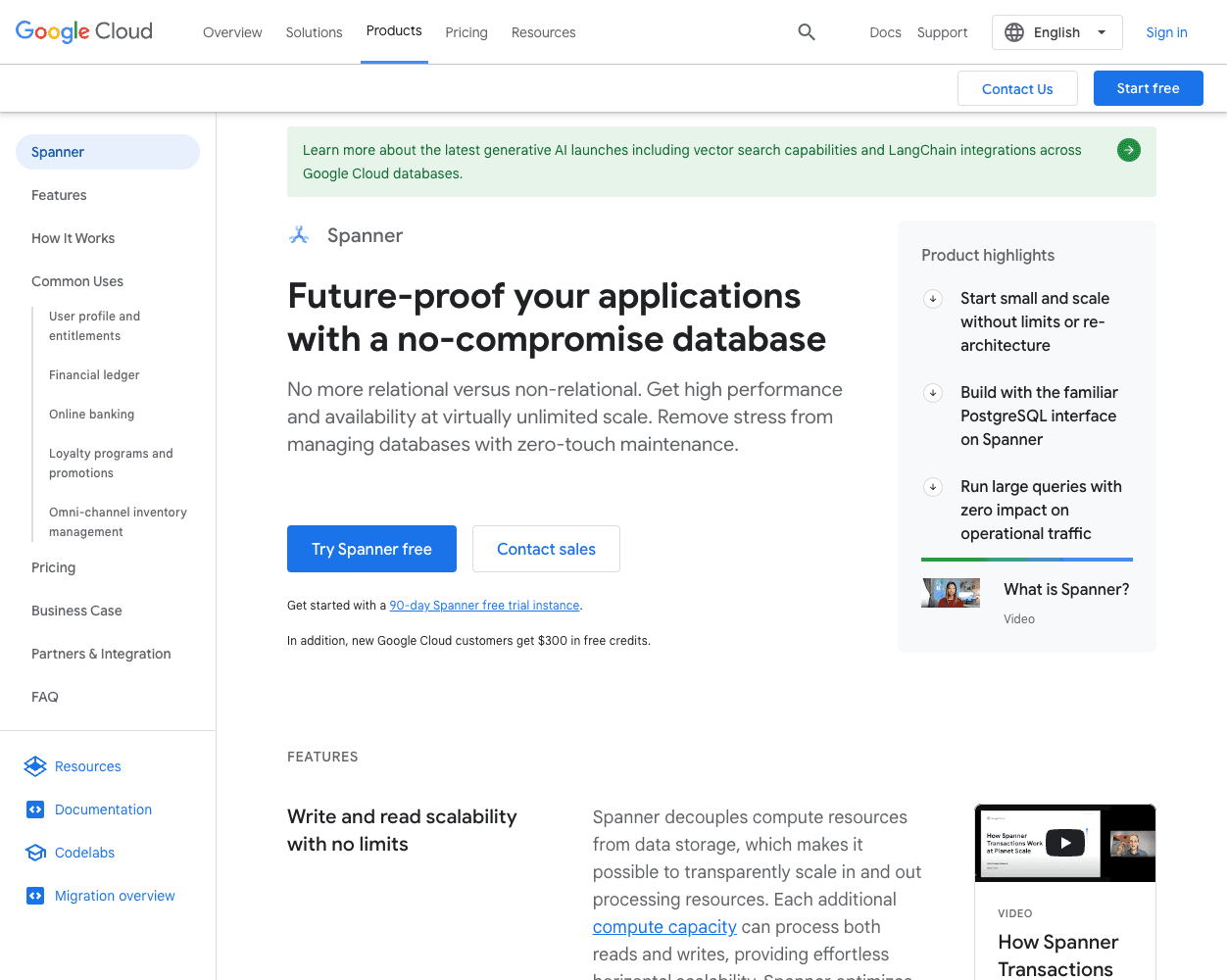Open 90-day Spanner free trial instance link
This screenshot has width=1227, height=980.
[485, 606]
